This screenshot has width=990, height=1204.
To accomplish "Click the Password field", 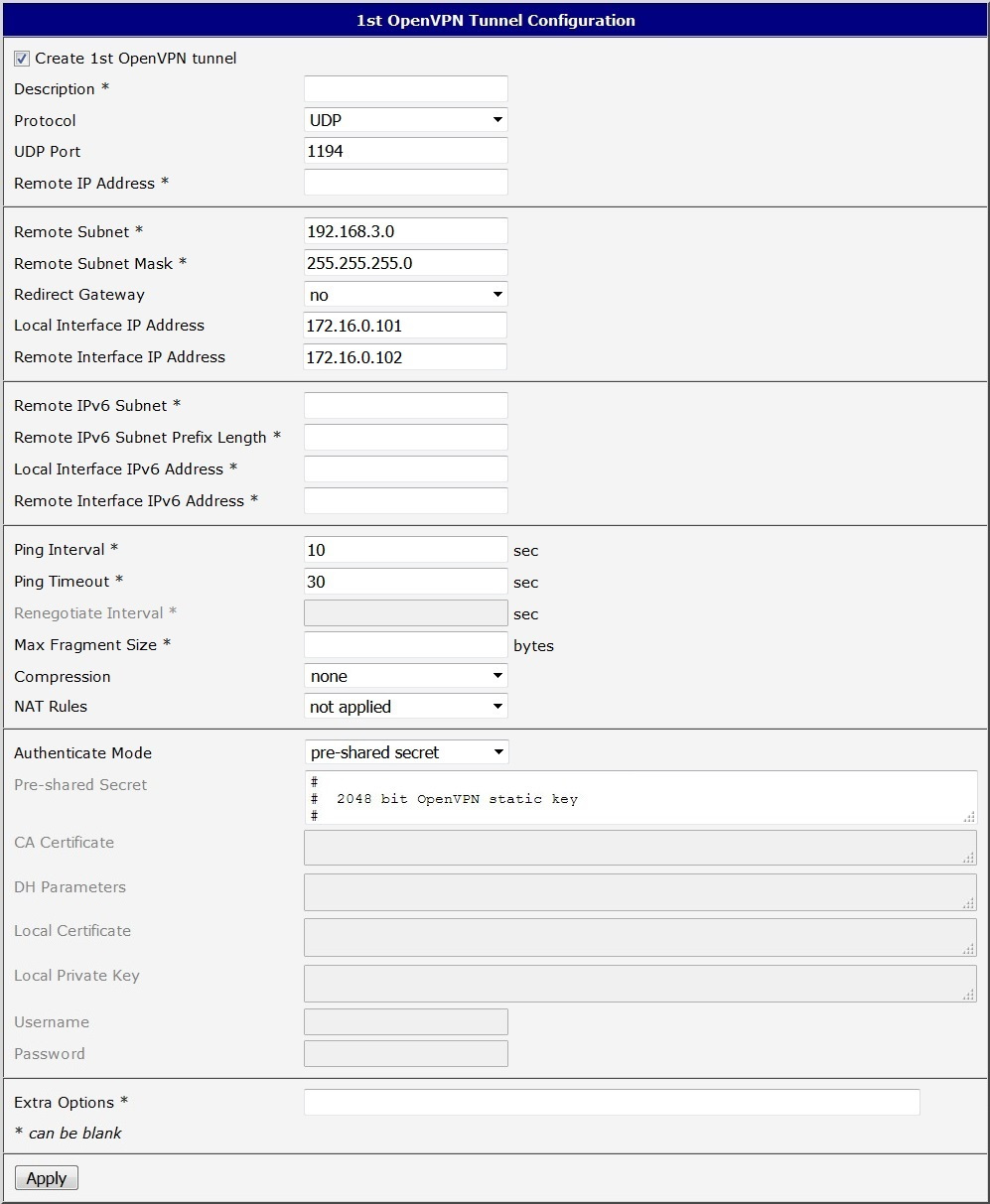I will 405,1053.
